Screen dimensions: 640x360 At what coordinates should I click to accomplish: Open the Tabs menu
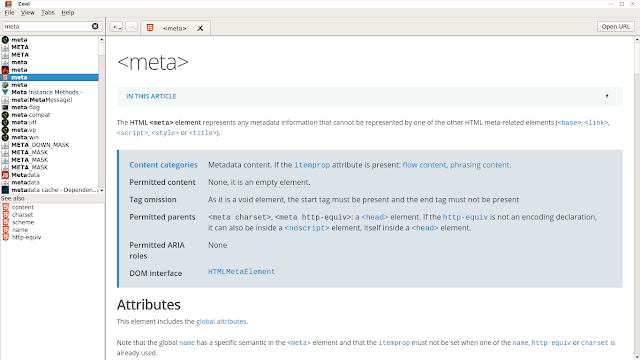[48, 13]
